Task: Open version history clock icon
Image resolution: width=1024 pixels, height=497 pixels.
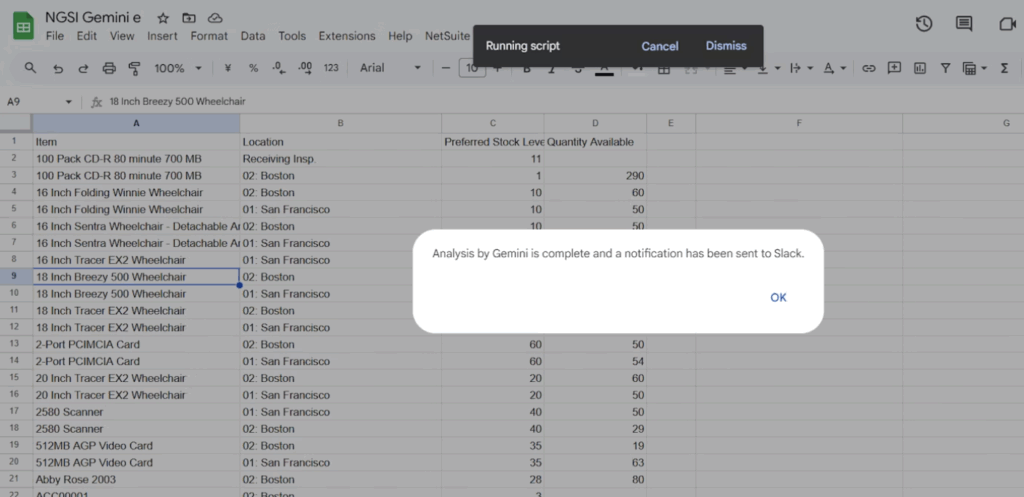Action: point(923,24)
